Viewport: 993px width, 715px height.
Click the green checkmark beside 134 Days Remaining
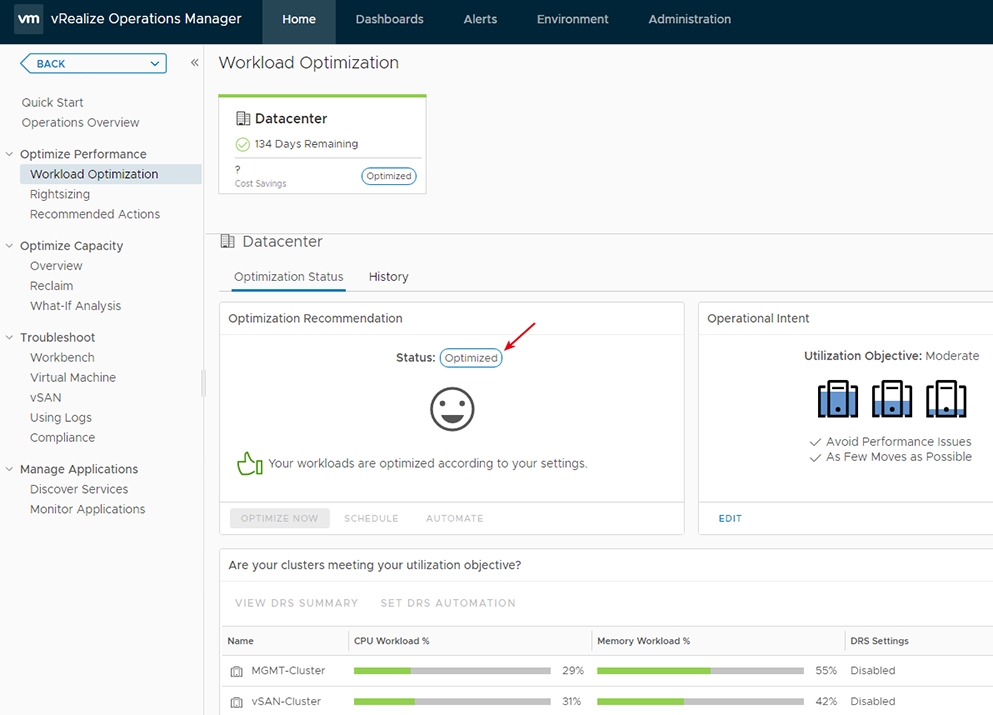click(243, 144)
